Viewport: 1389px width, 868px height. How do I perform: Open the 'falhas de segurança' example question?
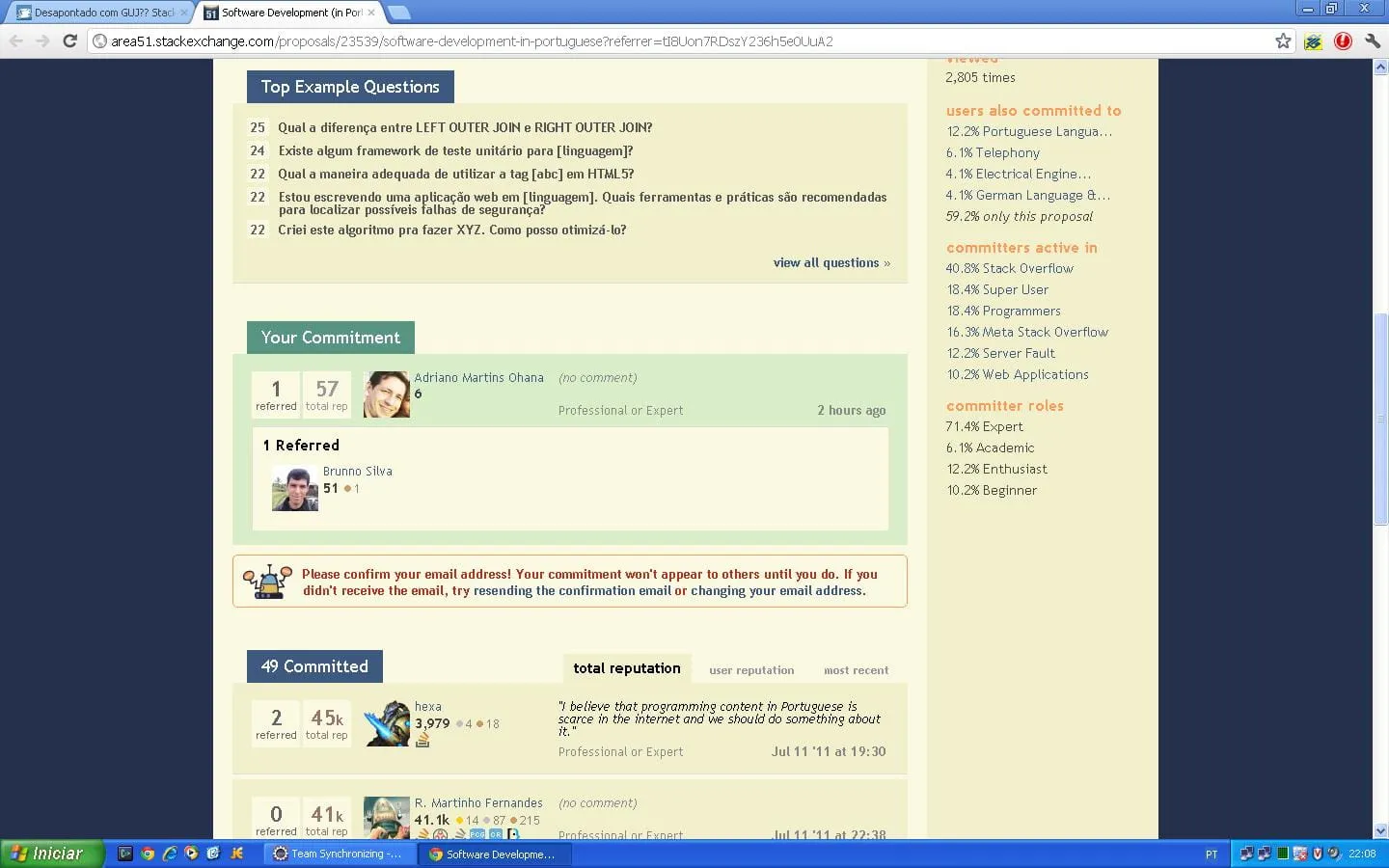click(x=583, y=203)
